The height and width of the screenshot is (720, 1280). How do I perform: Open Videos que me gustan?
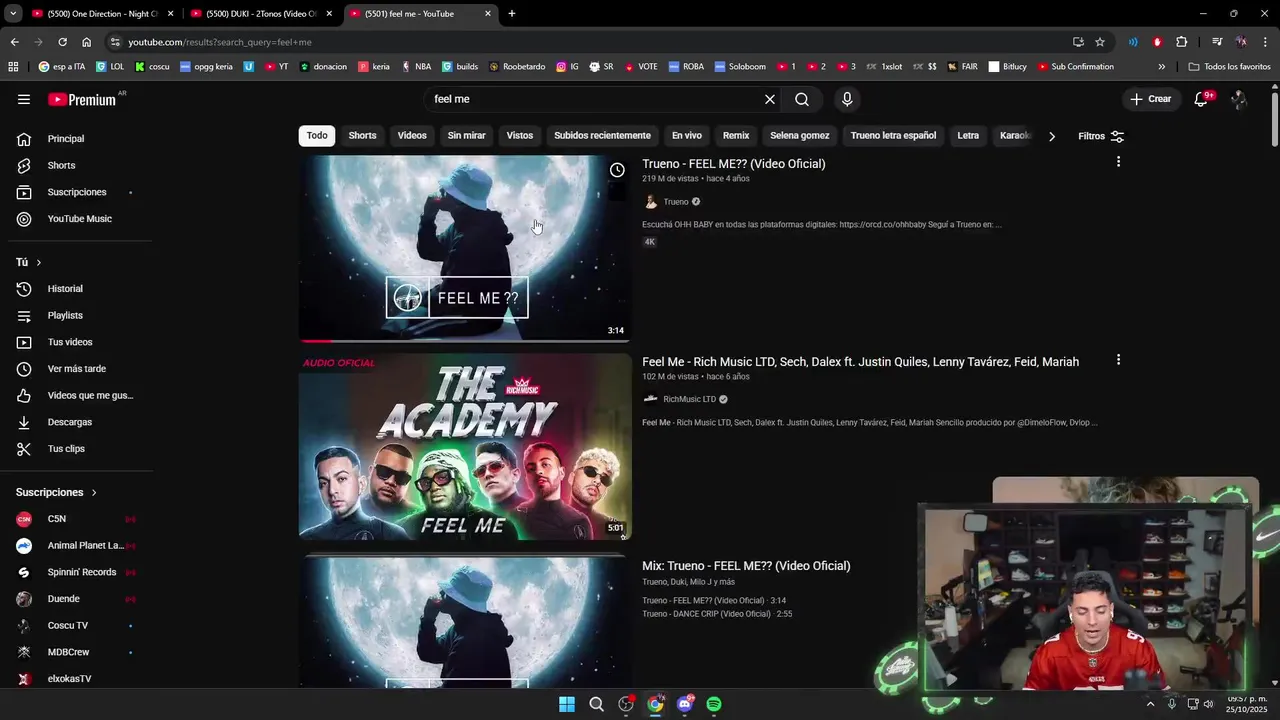[80, 395]
